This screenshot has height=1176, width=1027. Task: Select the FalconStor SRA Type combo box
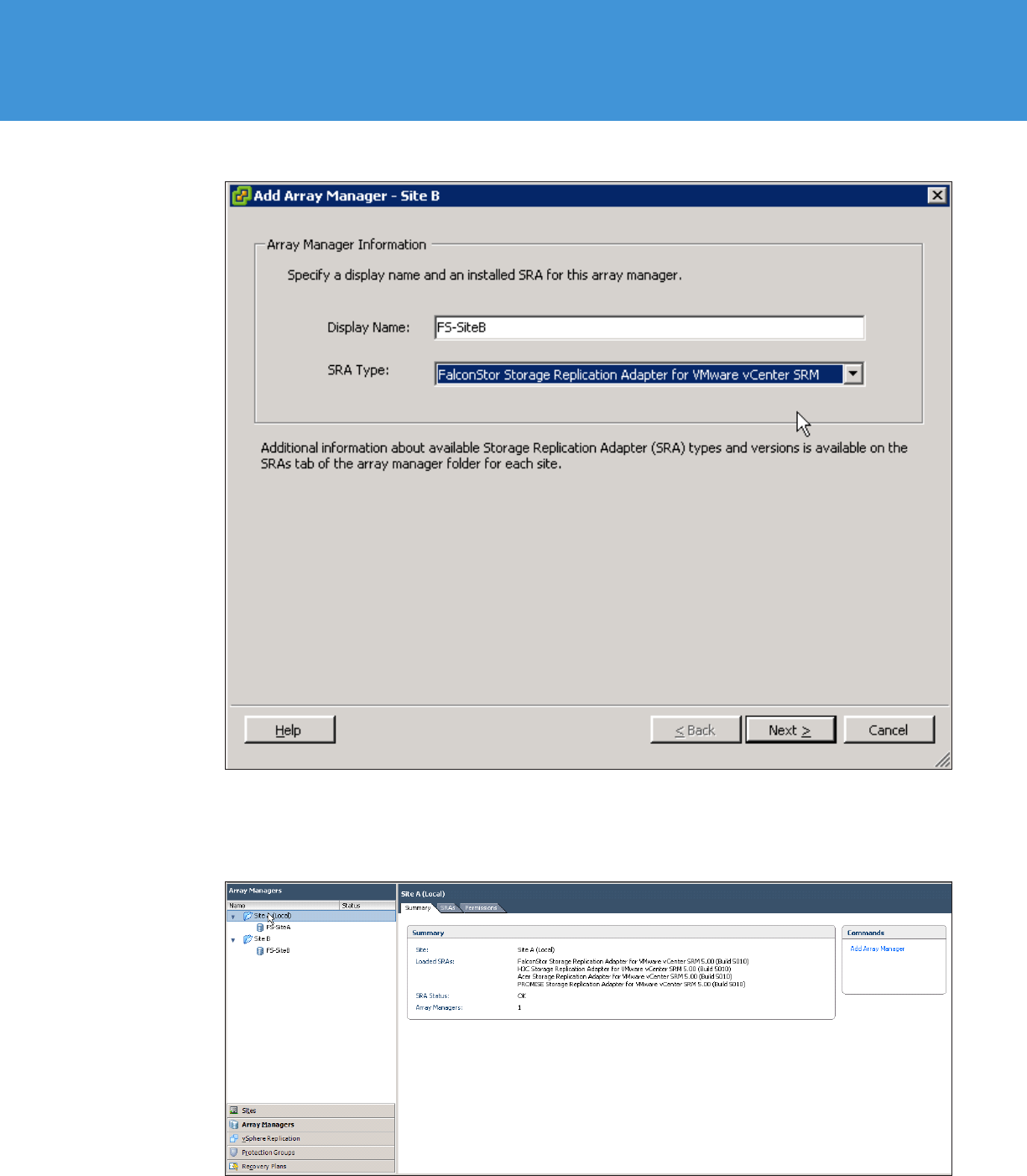(x=649, y=374)
